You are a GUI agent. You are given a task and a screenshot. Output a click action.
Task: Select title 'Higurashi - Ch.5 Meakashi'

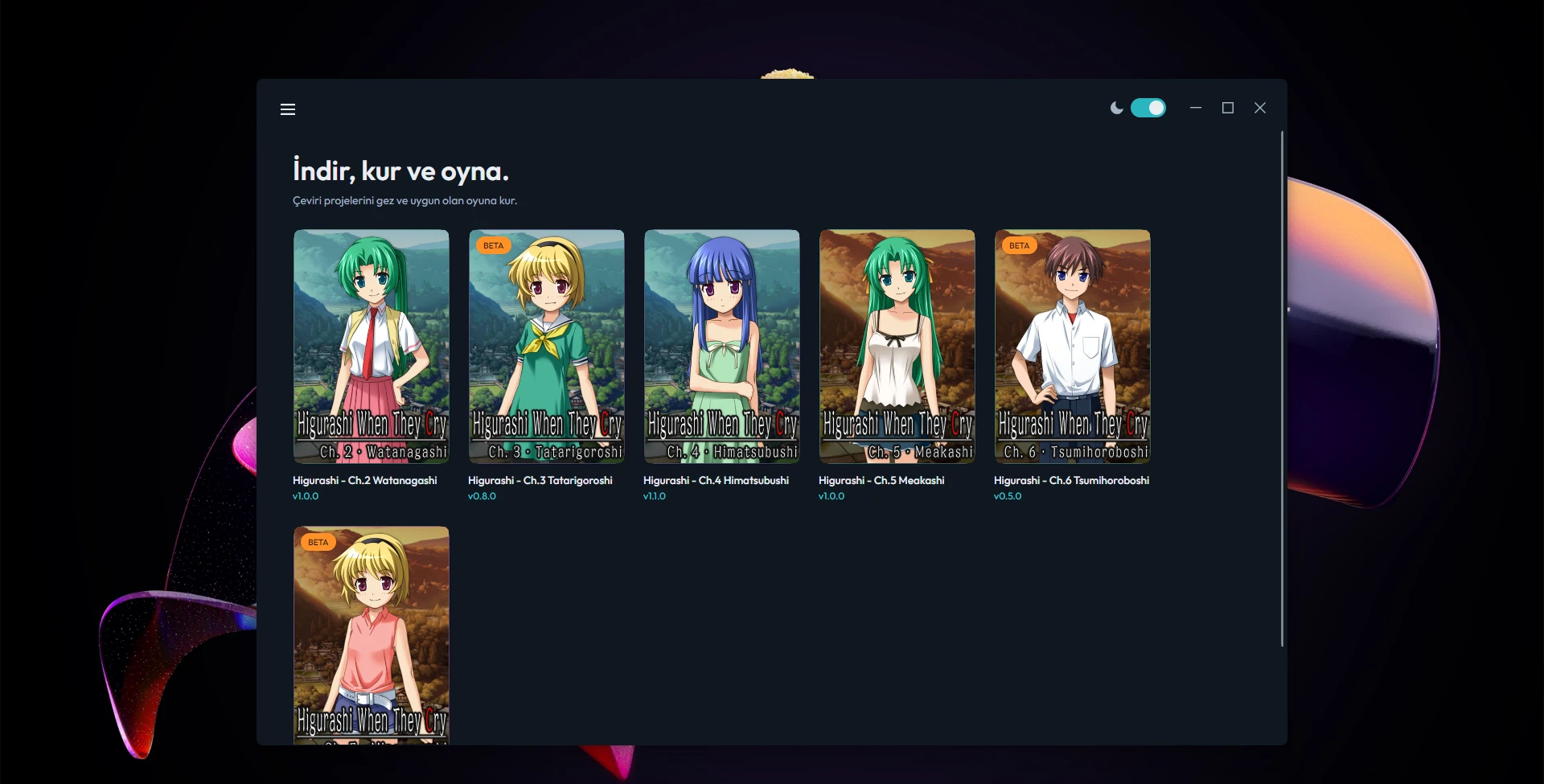(881, 480)
